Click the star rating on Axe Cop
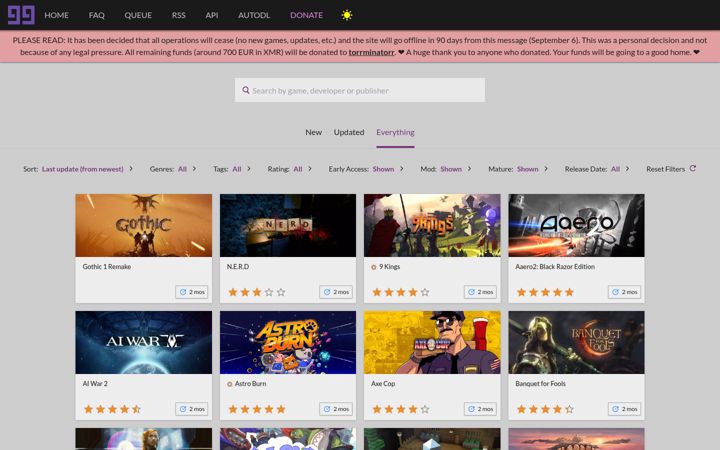Image resolution: width=720 pixels, height=450 pixels. pos(401,409)
